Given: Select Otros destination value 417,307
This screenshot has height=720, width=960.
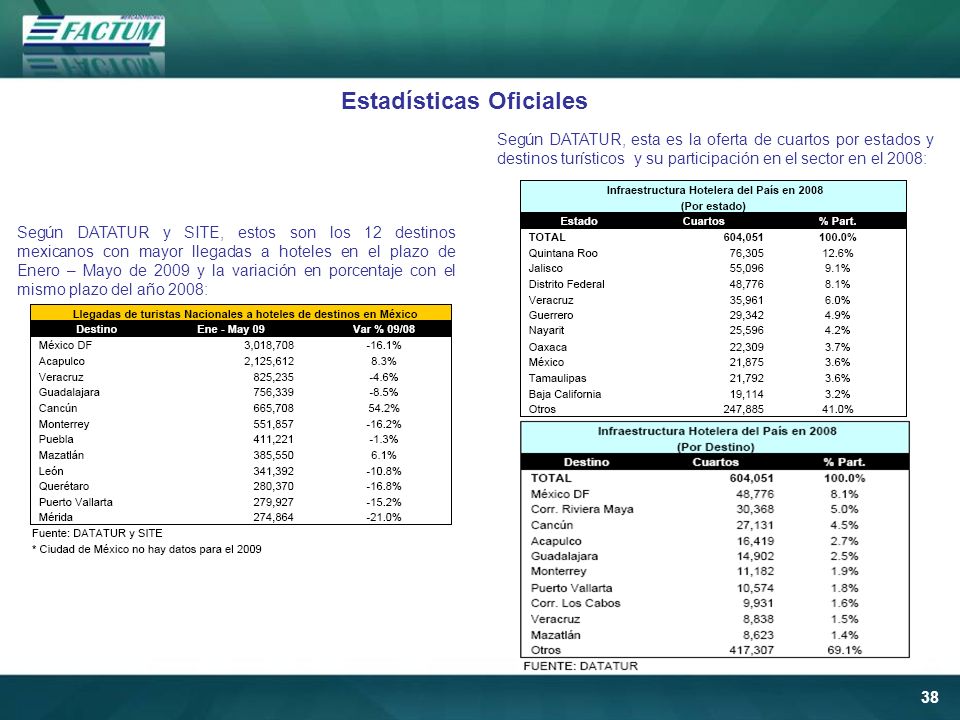Looking at the screenshot, I should [752, 650].
